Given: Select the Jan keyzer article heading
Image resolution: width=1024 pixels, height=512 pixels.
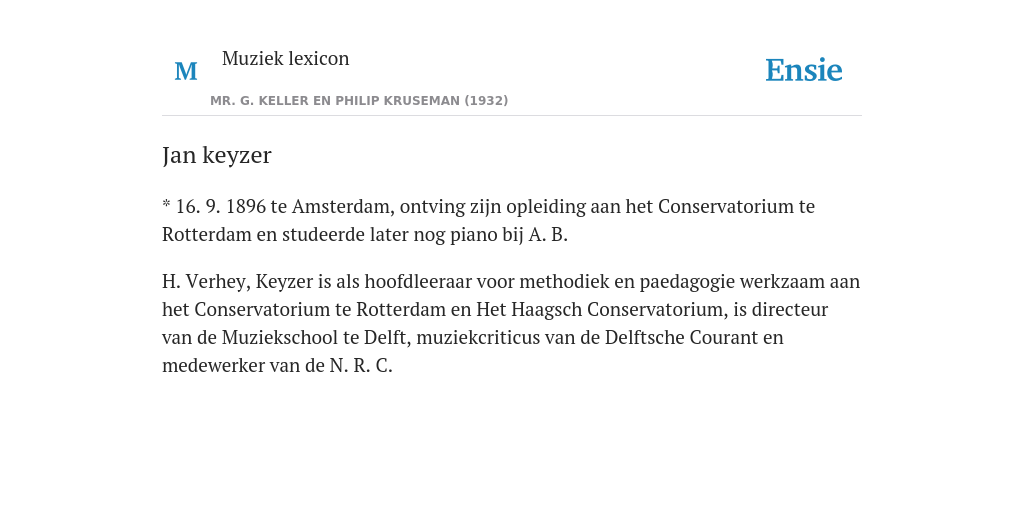Looking at the screenshot, I should 216,155.
